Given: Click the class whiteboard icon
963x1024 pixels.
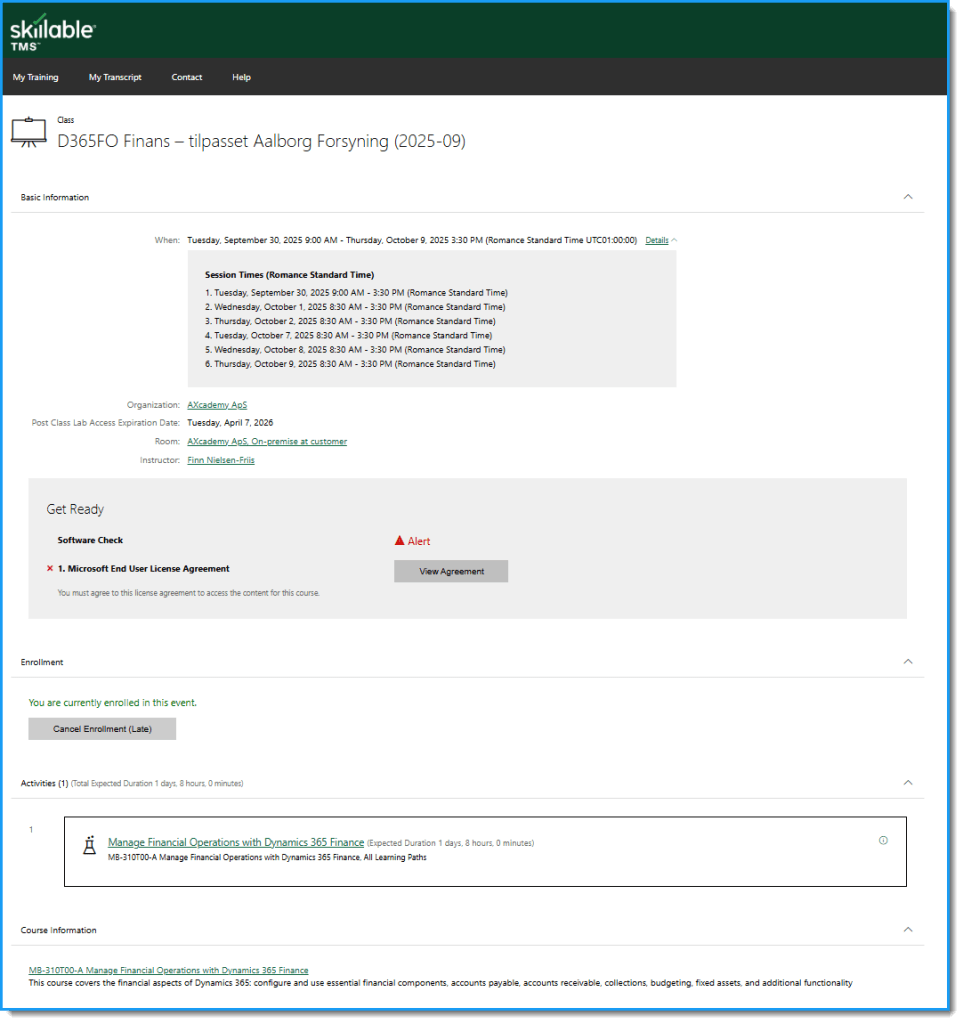Looking at the screenshot, I should [28, 132].
